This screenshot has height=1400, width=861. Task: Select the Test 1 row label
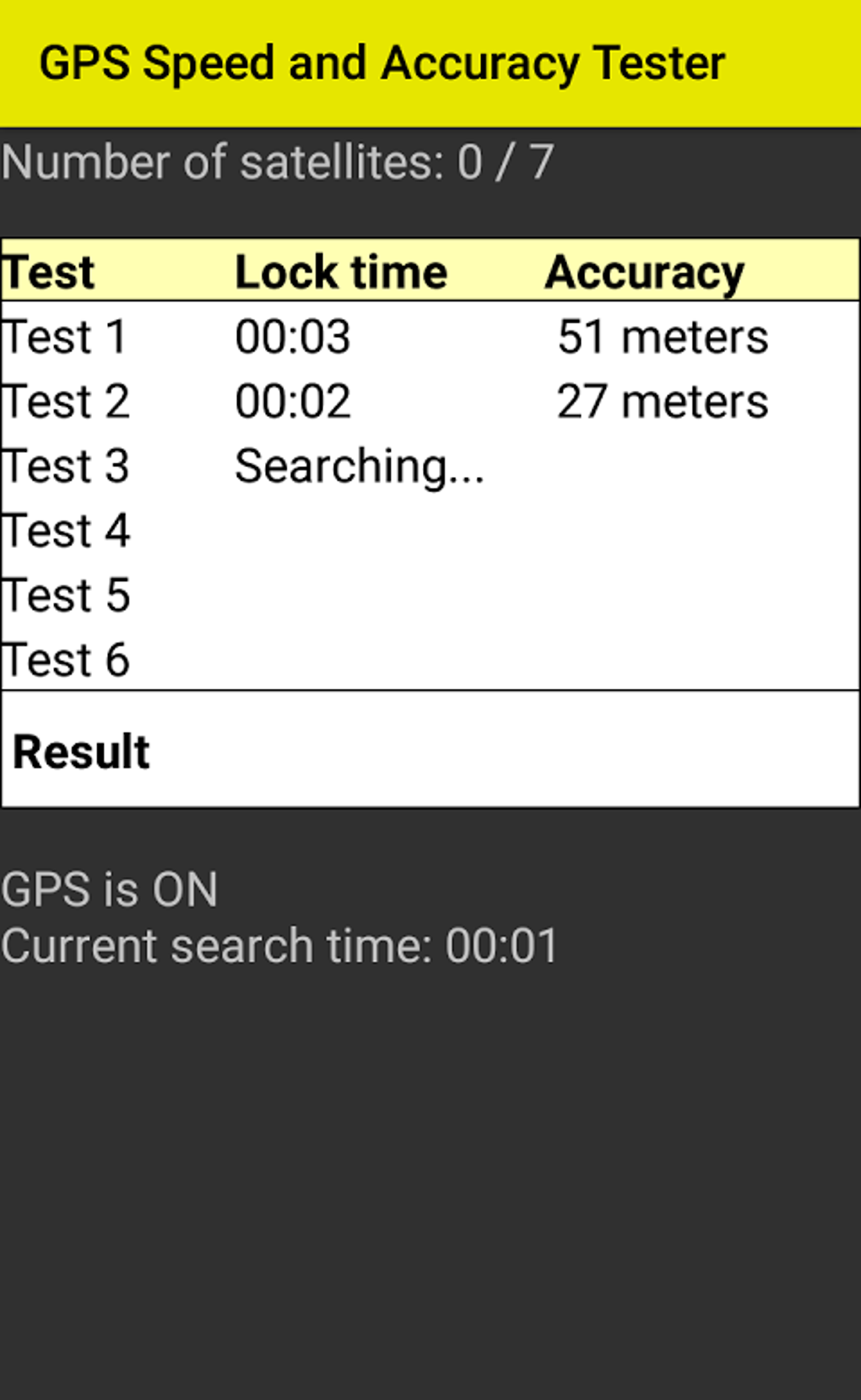[65, 337]
